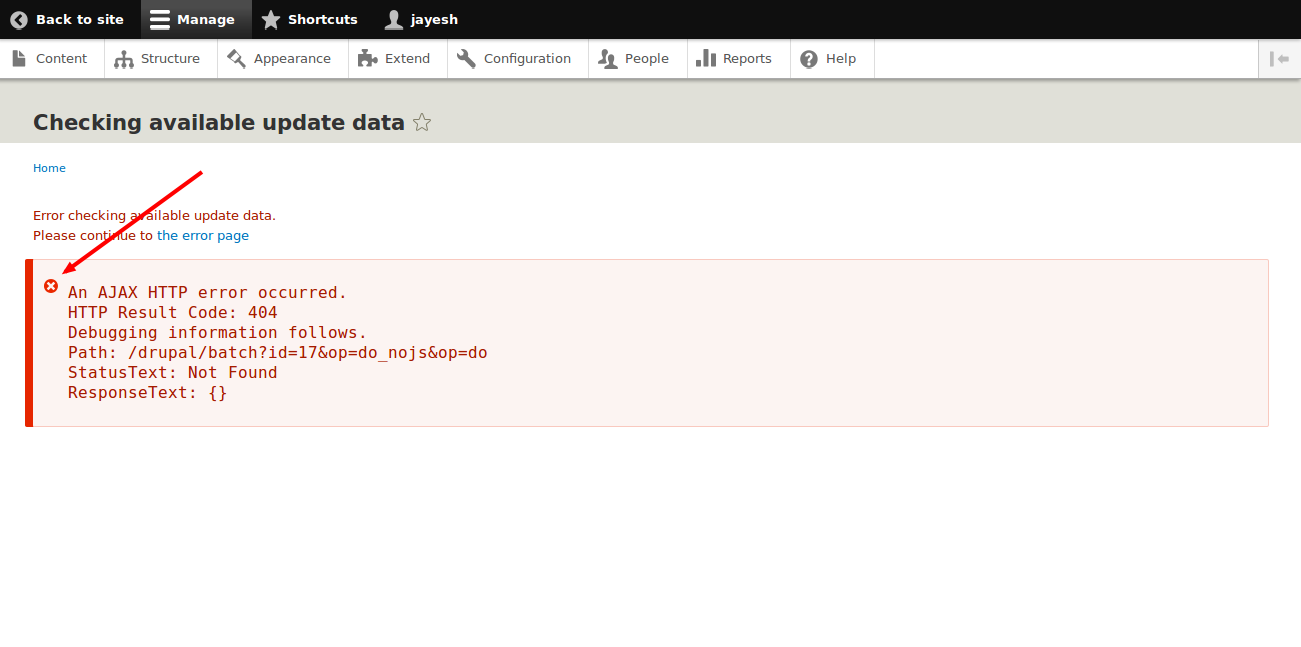1301x647 pixels.
Task: Click the red error X icon
Action: 51,286
